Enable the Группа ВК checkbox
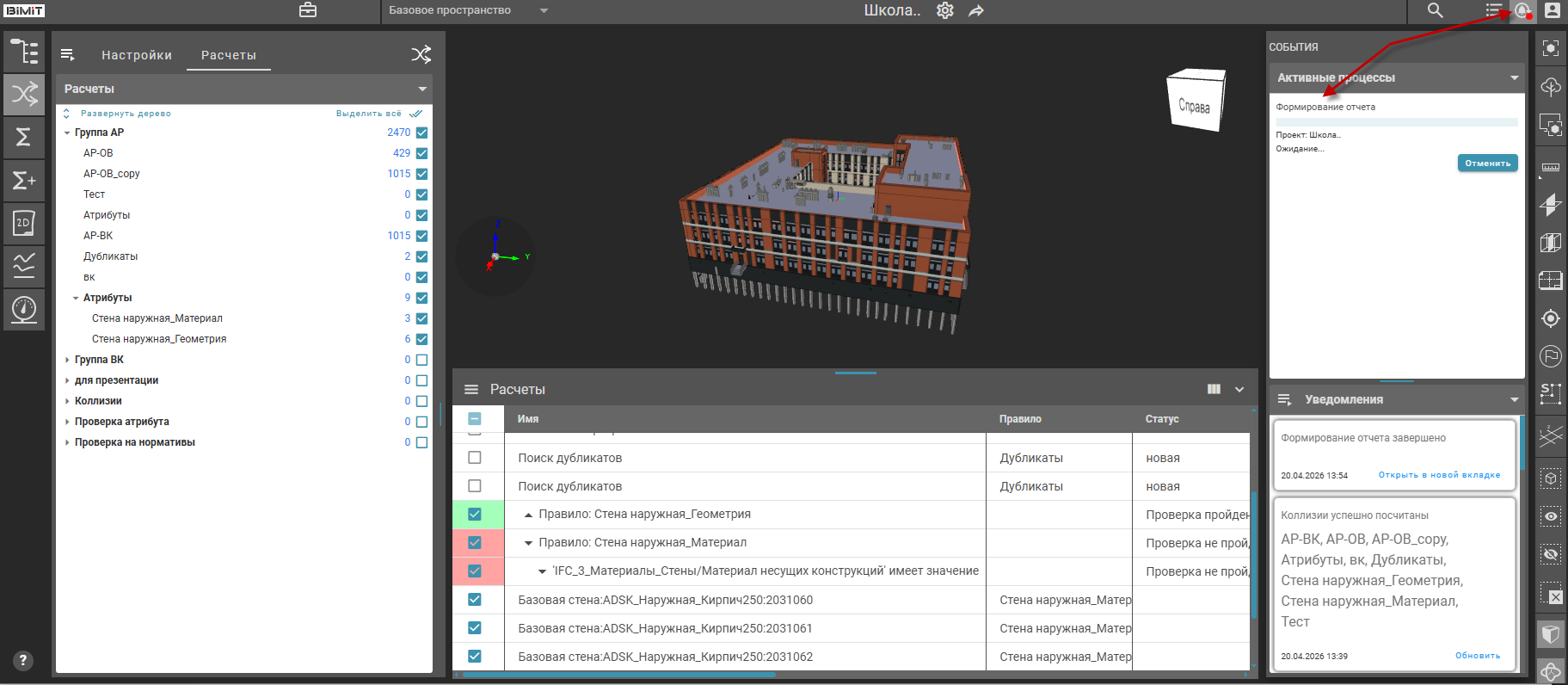The image size is (1568, 685). [x=421, y=360]
